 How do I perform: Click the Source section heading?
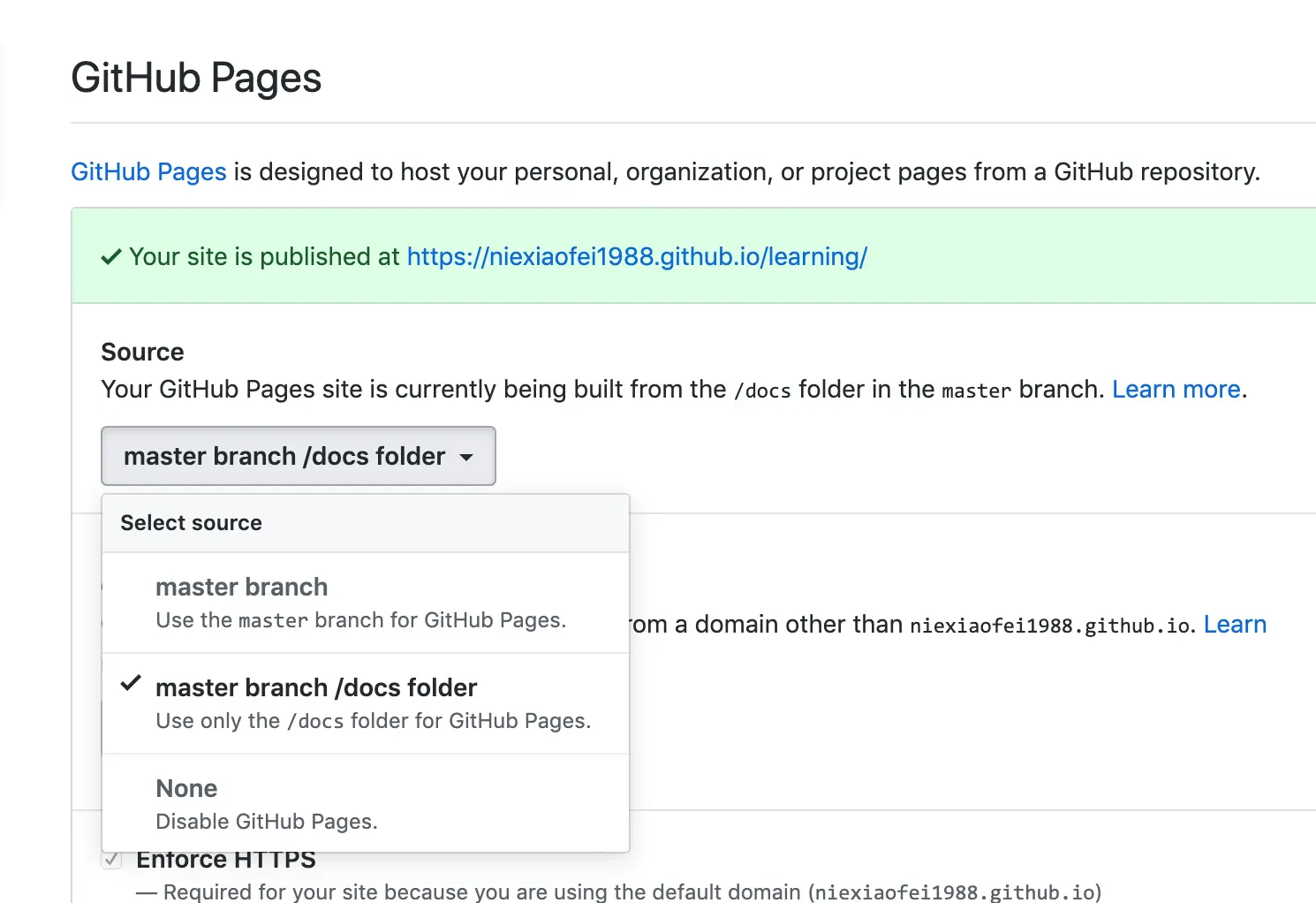tap(142, 352)
